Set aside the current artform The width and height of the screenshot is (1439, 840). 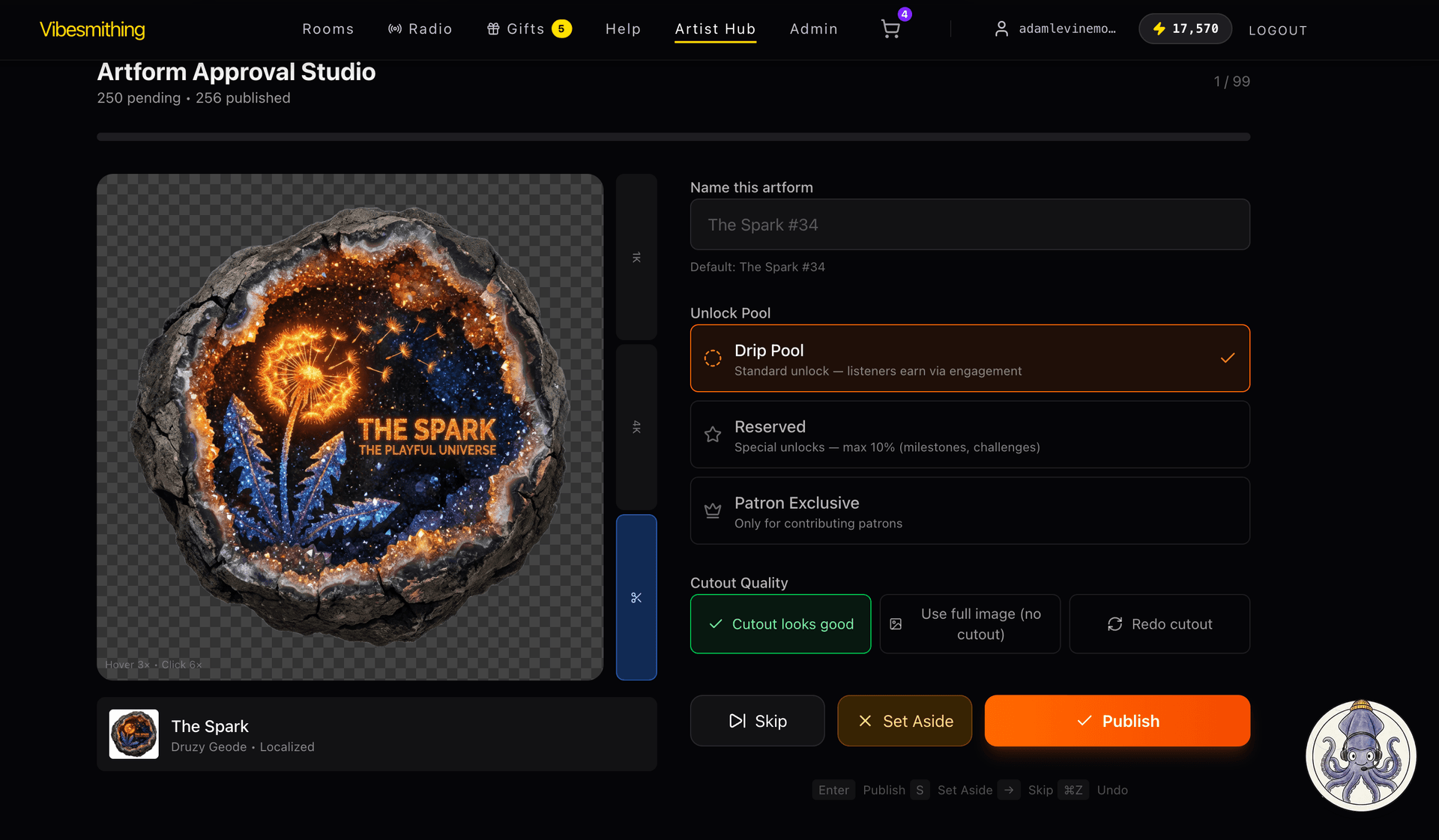click(x=904, y=720)
